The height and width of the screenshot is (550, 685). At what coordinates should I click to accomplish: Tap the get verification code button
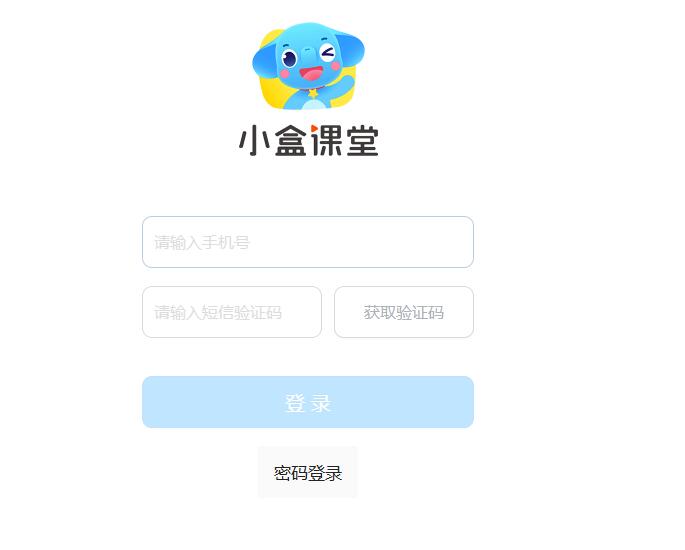tap(404, 312)
